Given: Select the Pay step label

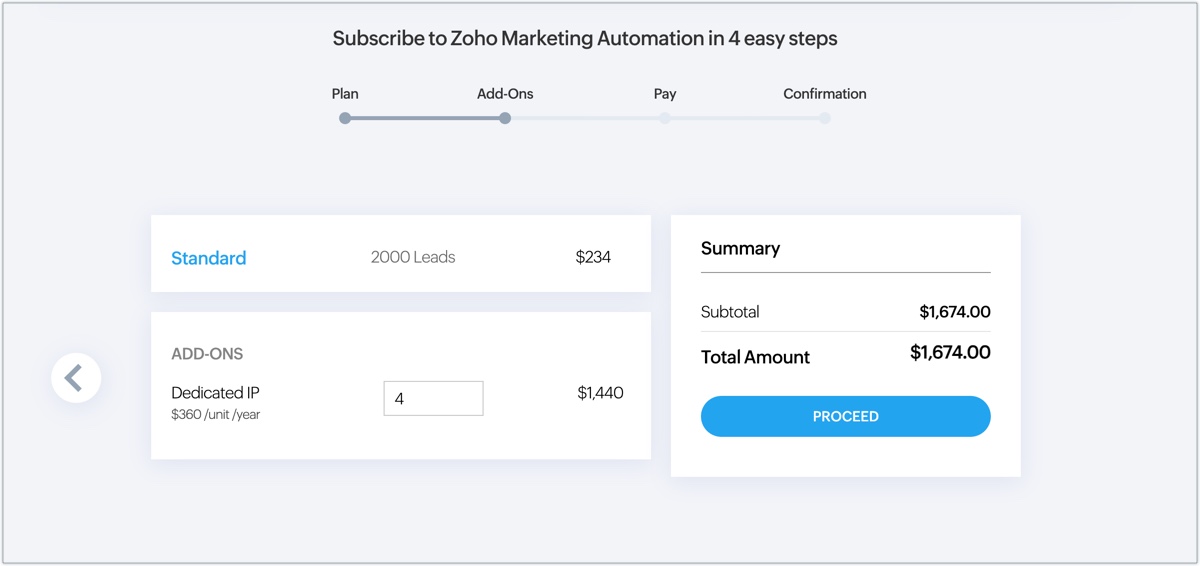Looking at the screenshot, I should point(665,94).
